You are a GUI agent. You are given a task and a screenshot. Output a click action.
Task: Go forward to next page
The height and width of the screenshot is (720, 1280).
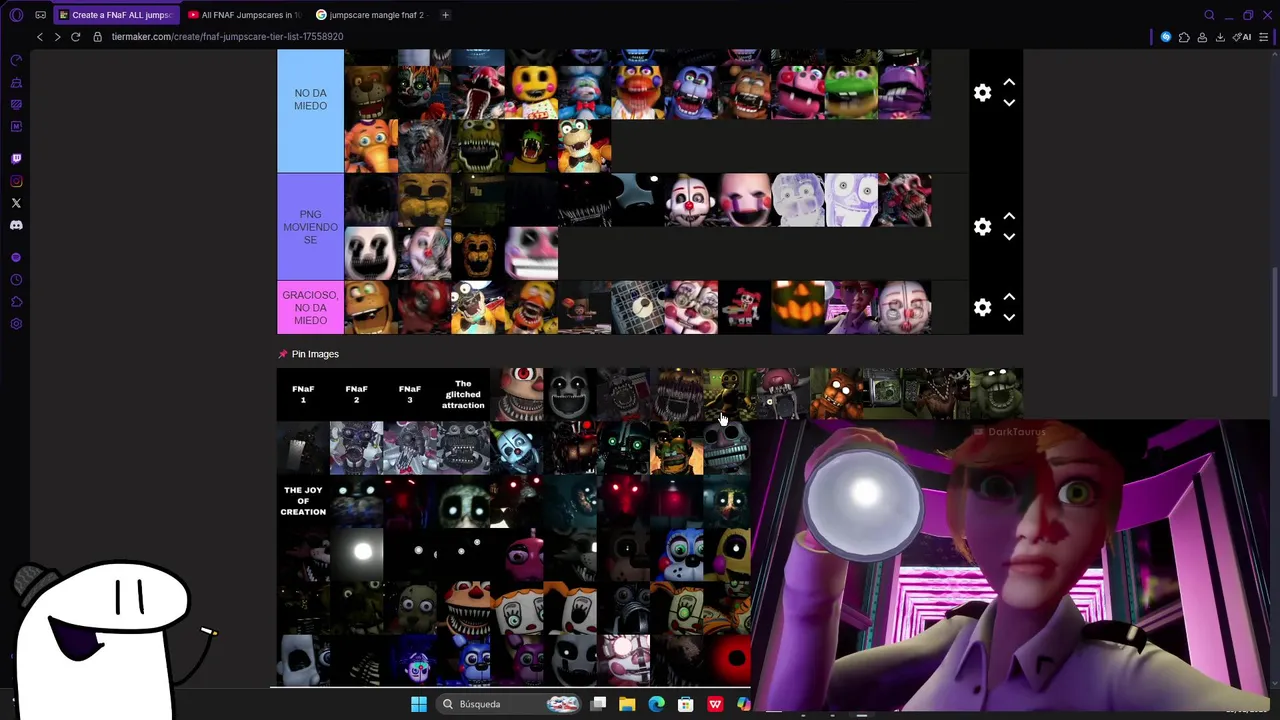coord(57,37)
